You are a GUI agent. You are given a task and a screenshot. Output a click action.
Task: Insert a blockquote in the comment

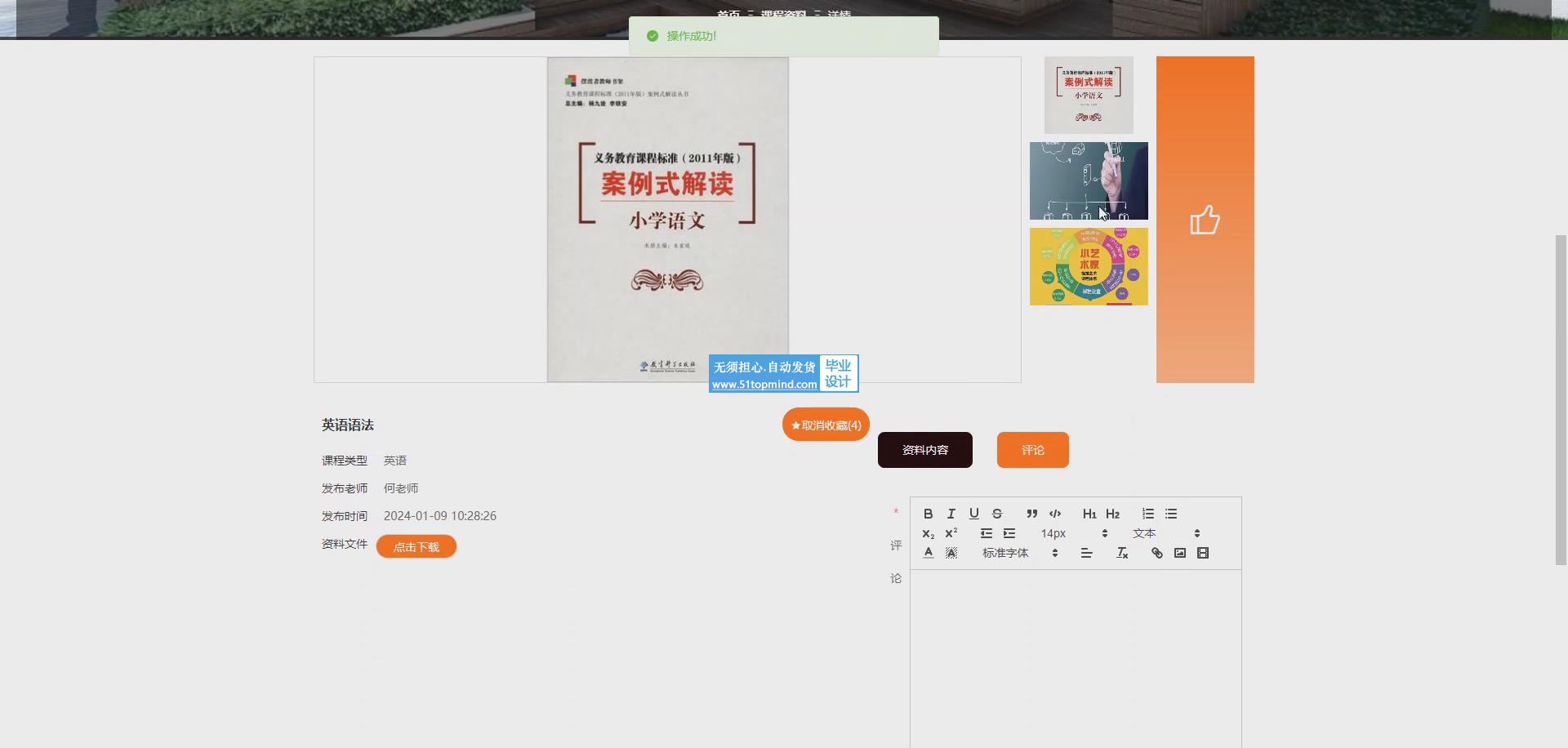(1031, 514)
